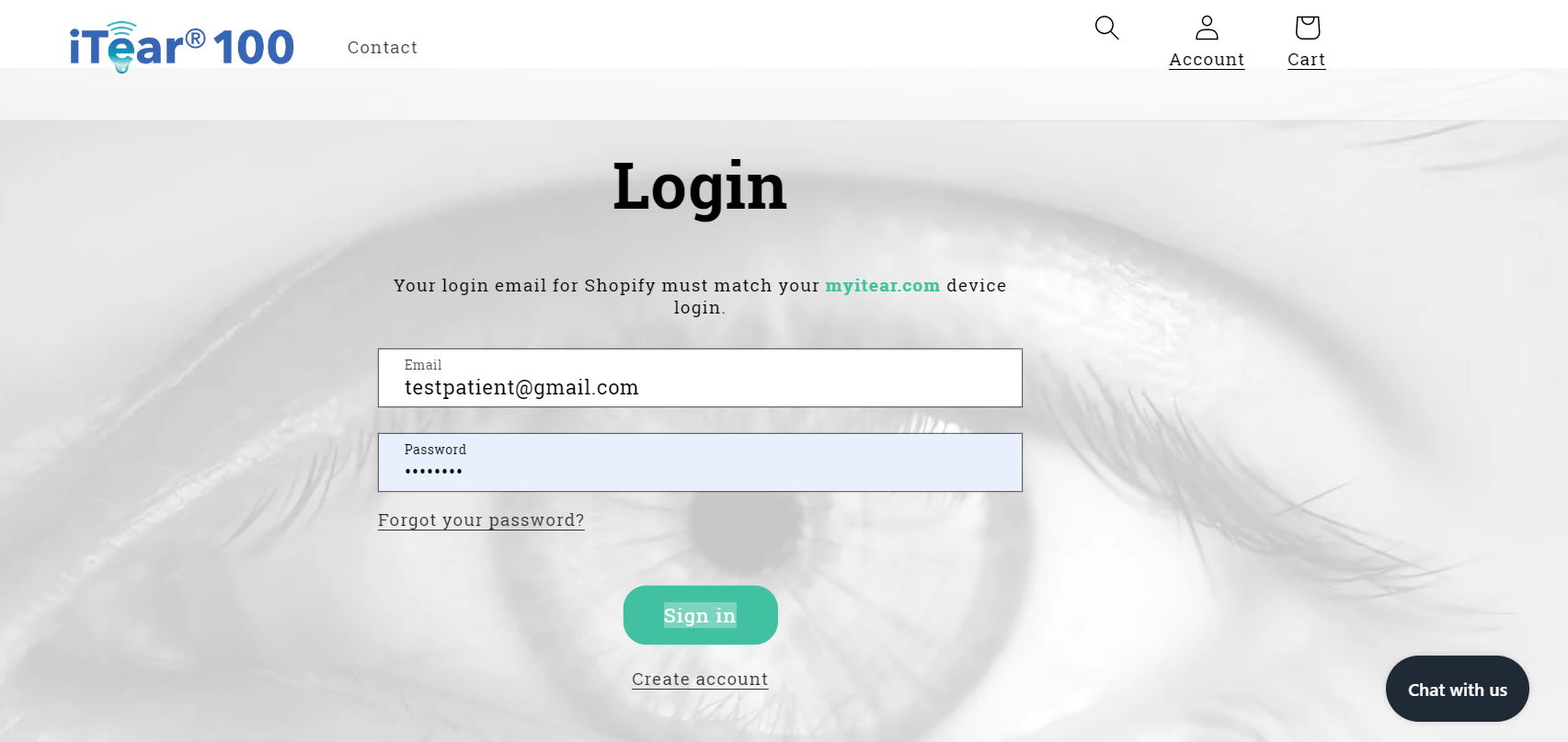Focus the Email input field
The height and width of the screenshot is (742, 1568).
coord(700,378)
